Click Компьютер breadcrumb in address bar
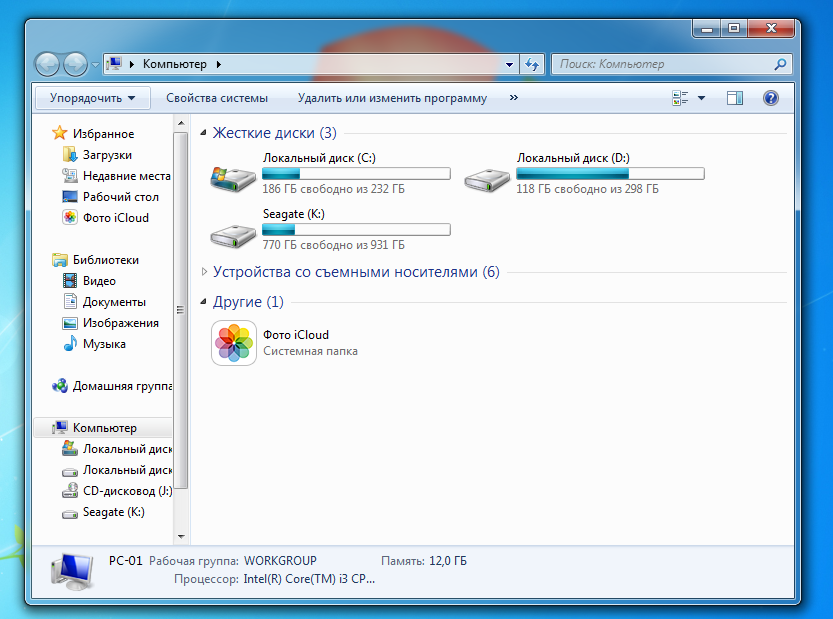The height and width of the screenshot is (619, 833). pos(174,64)
